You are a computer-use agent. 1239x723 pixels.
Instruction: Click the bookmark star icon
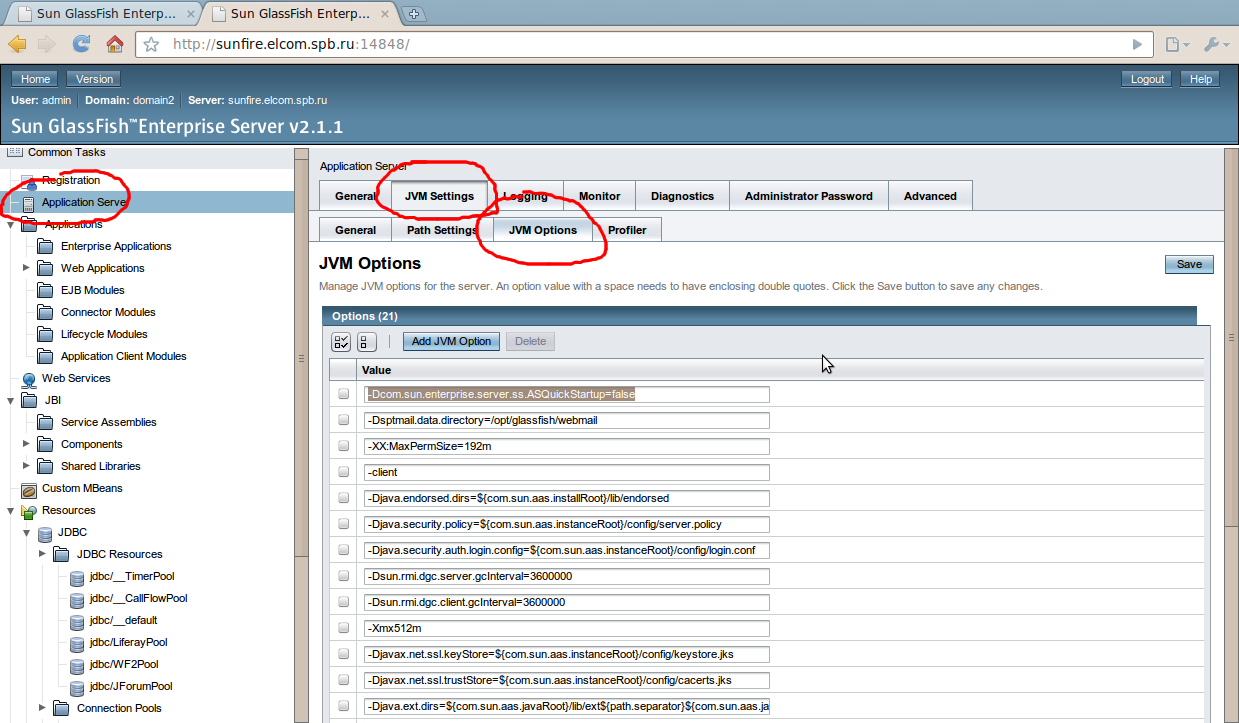click(x=152, y=44)
